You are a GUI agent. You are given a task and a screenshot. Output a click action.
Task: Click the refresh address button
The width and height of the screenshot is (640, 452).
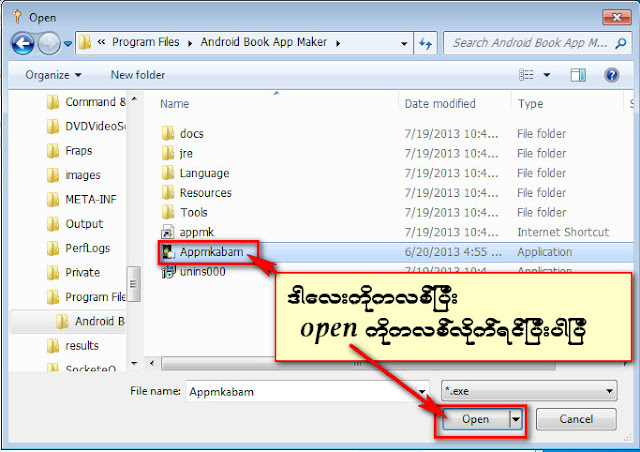tap(425, 43)
